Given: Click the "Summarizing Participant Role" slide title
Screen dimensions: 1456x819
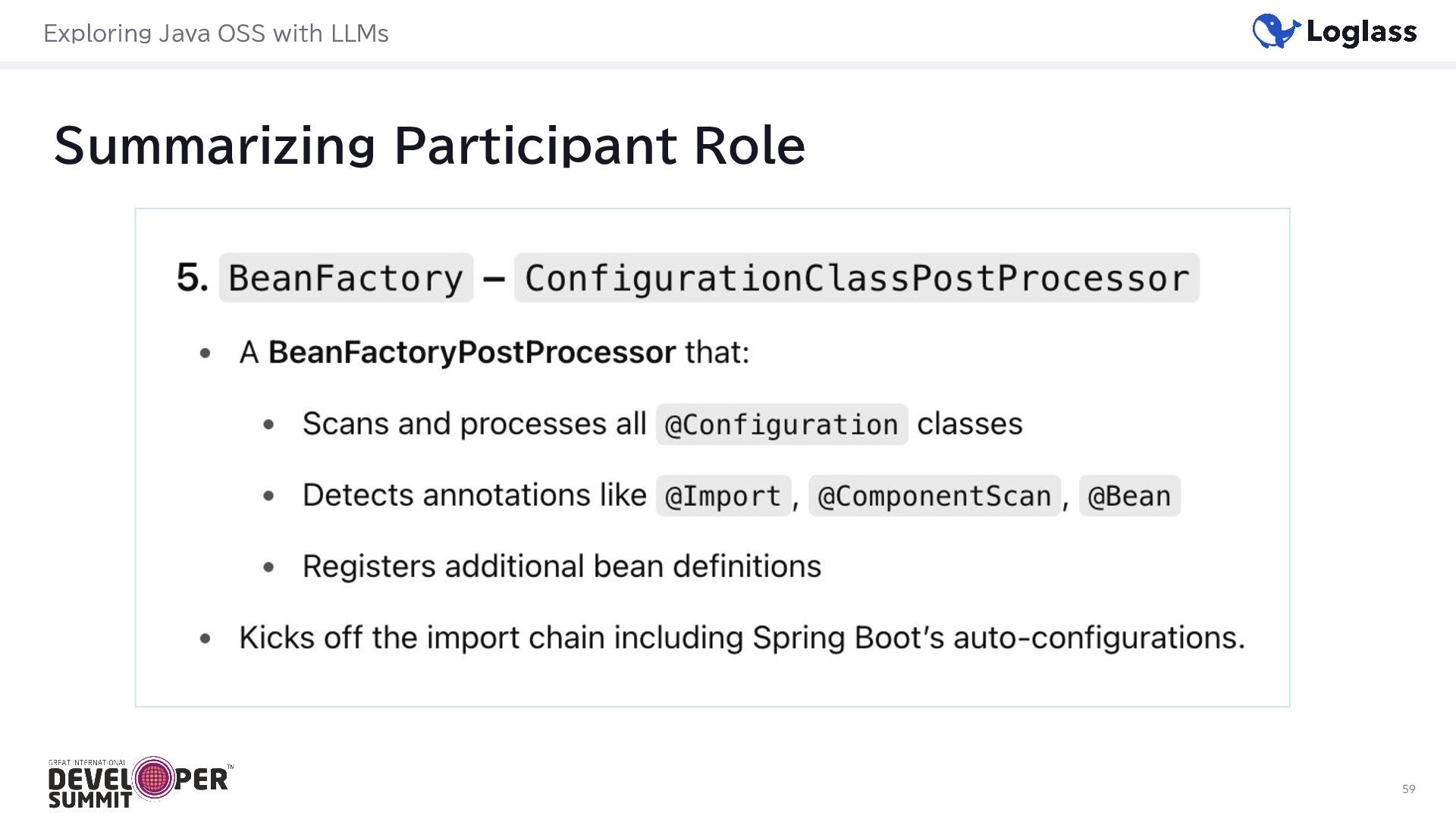Looking at the screenshot, I should click(x=429, y=145).
